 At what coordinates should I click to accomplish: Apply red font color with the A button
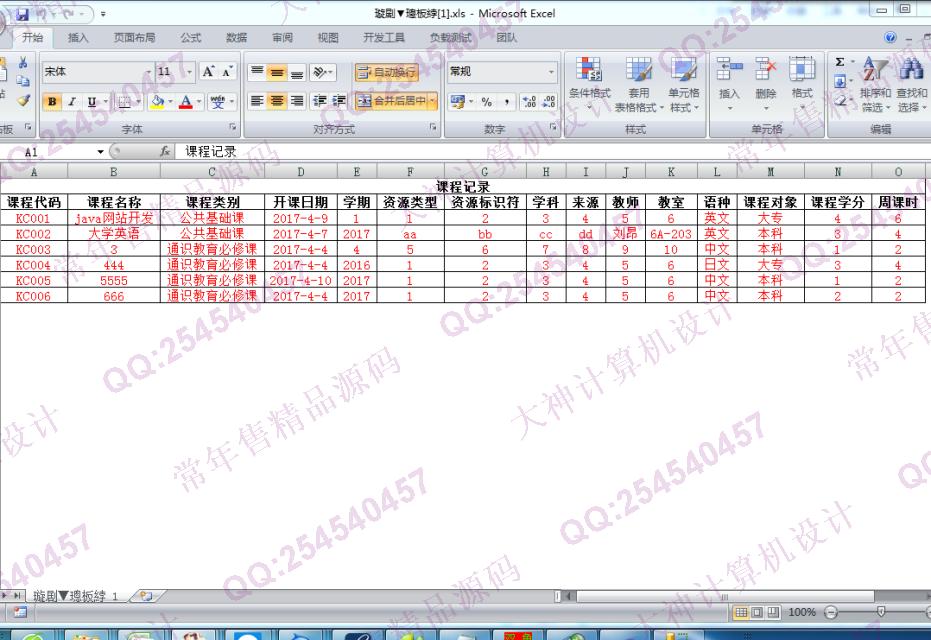[185, 102]
